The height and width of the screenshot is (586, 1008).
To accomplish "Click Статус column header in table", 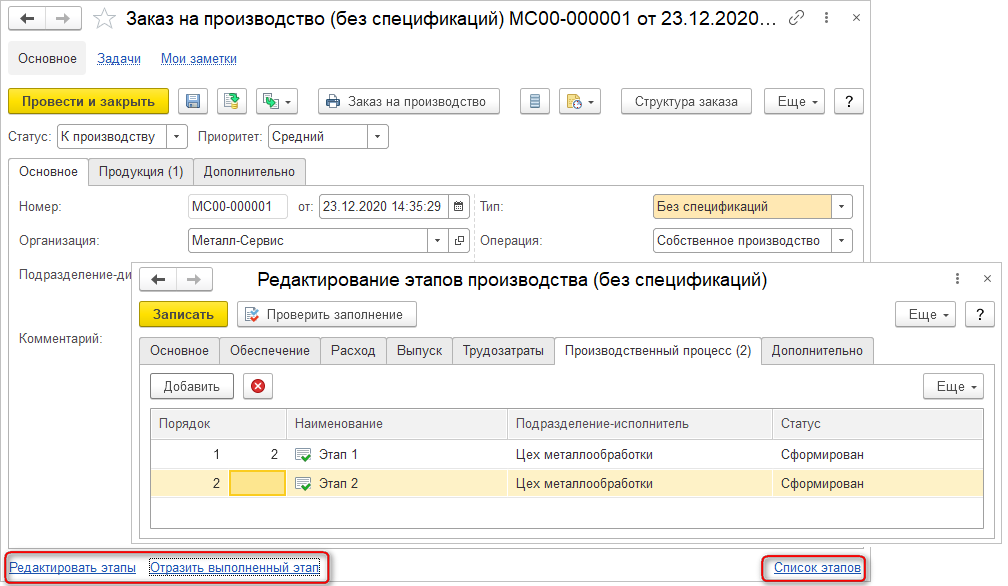I will [x=878, y=423].
